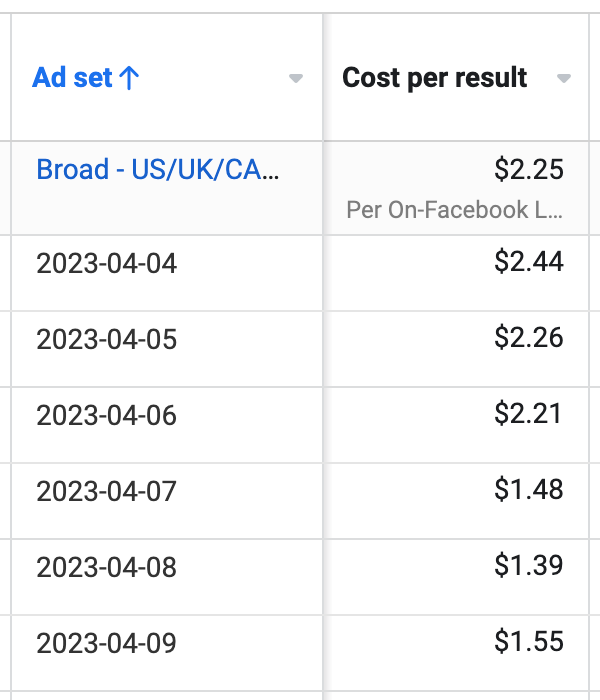The image size is (600, 700).
Task: Open the Broad - US/UK/CA ad set link
Action: (158, 169)
